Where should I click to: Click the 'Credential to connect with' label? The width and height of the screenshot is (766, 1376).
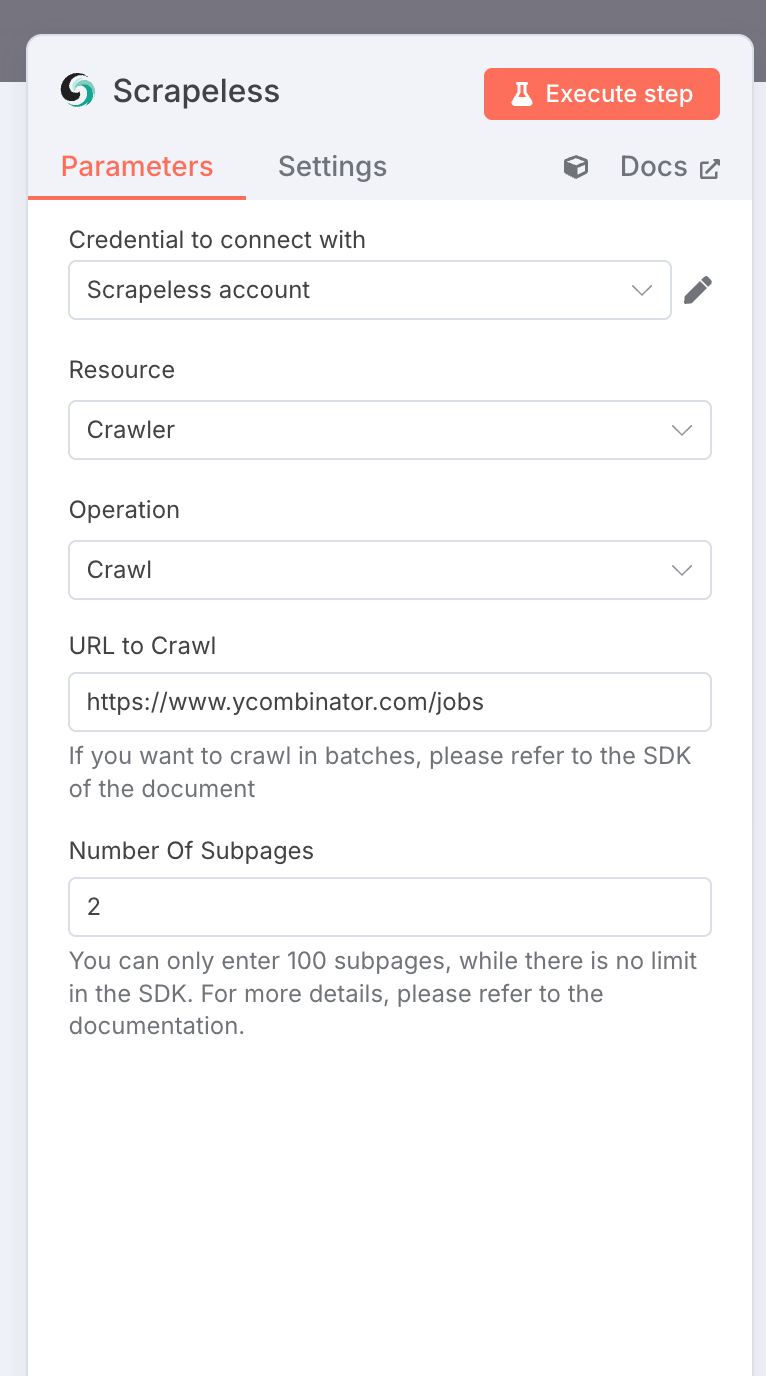click(x=217, y=240)
